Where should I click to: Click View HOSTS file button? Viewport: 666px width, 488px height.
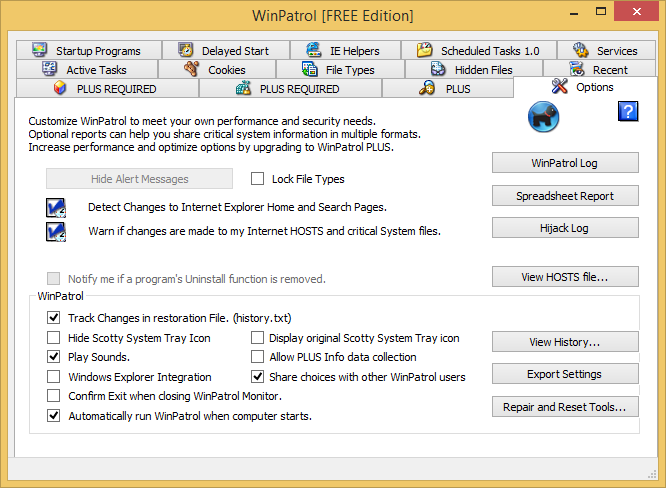click(x=565, y=276)
